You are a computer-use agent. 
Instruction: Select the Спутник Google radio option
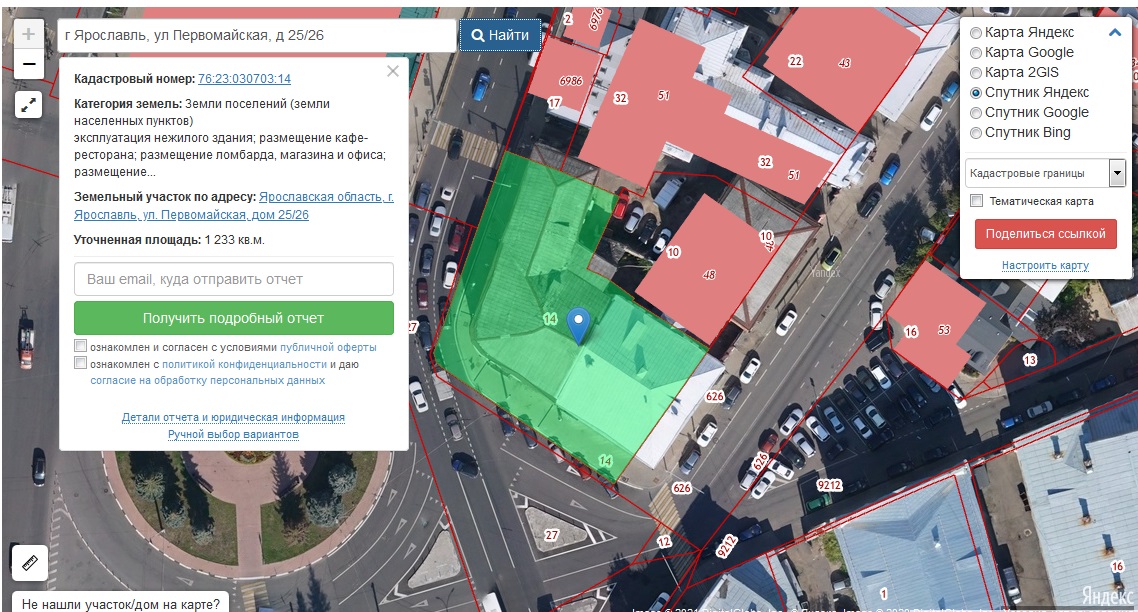tap(976, 113)
